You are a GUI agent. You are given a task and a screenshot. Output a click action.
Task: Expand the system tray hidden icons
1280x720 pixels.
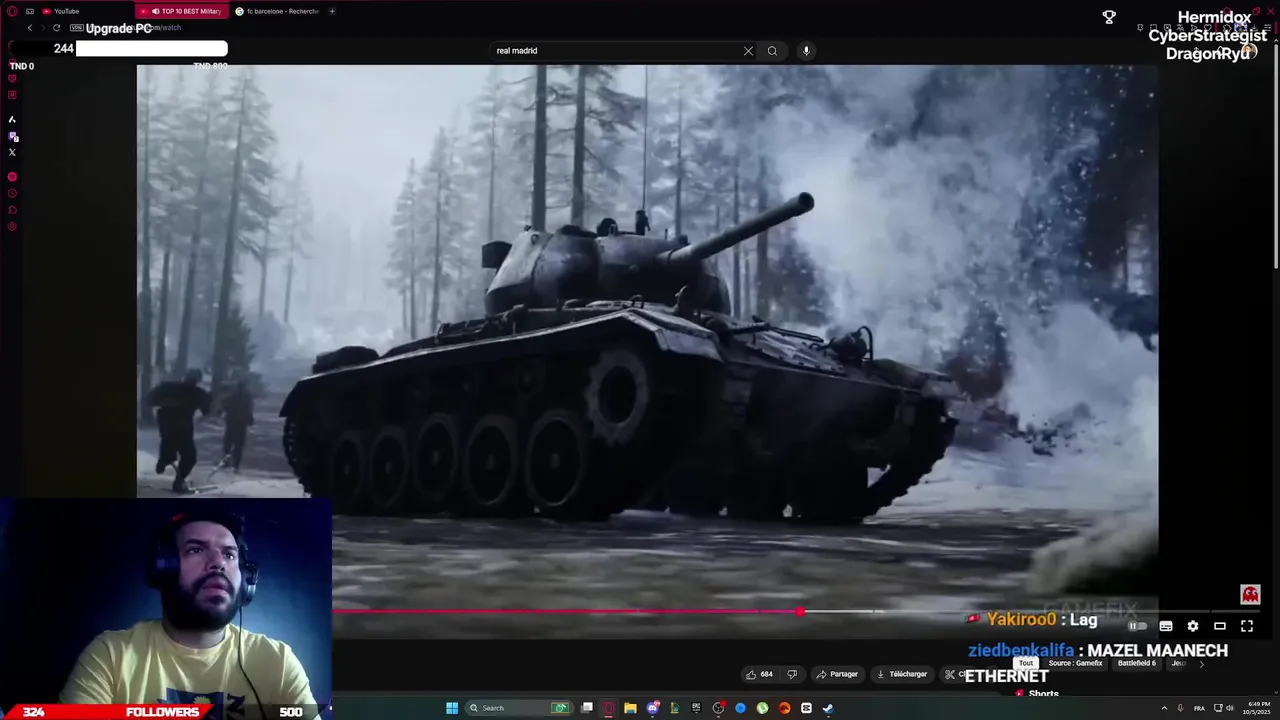pos(1163,708)
